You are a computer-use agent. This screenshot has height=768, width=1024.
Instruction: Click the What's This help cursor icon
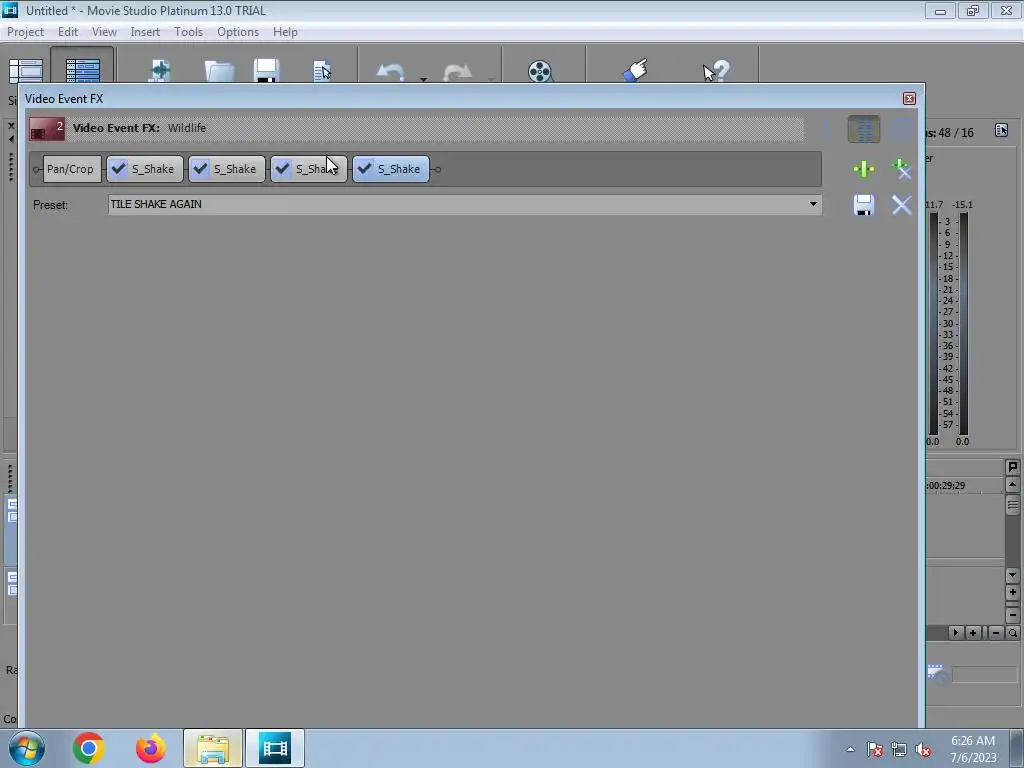[x=716, y=71]
